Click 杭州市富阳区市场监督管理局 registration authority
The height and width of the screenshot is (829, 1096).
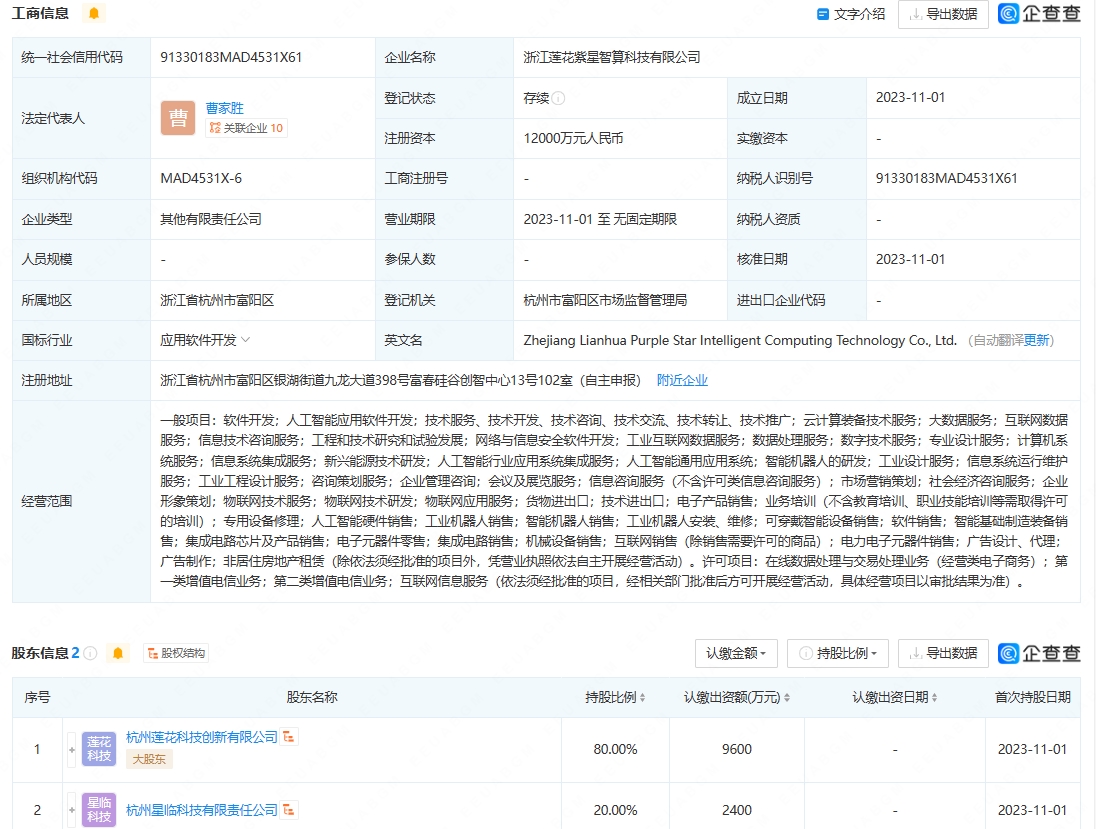point(605,300)
